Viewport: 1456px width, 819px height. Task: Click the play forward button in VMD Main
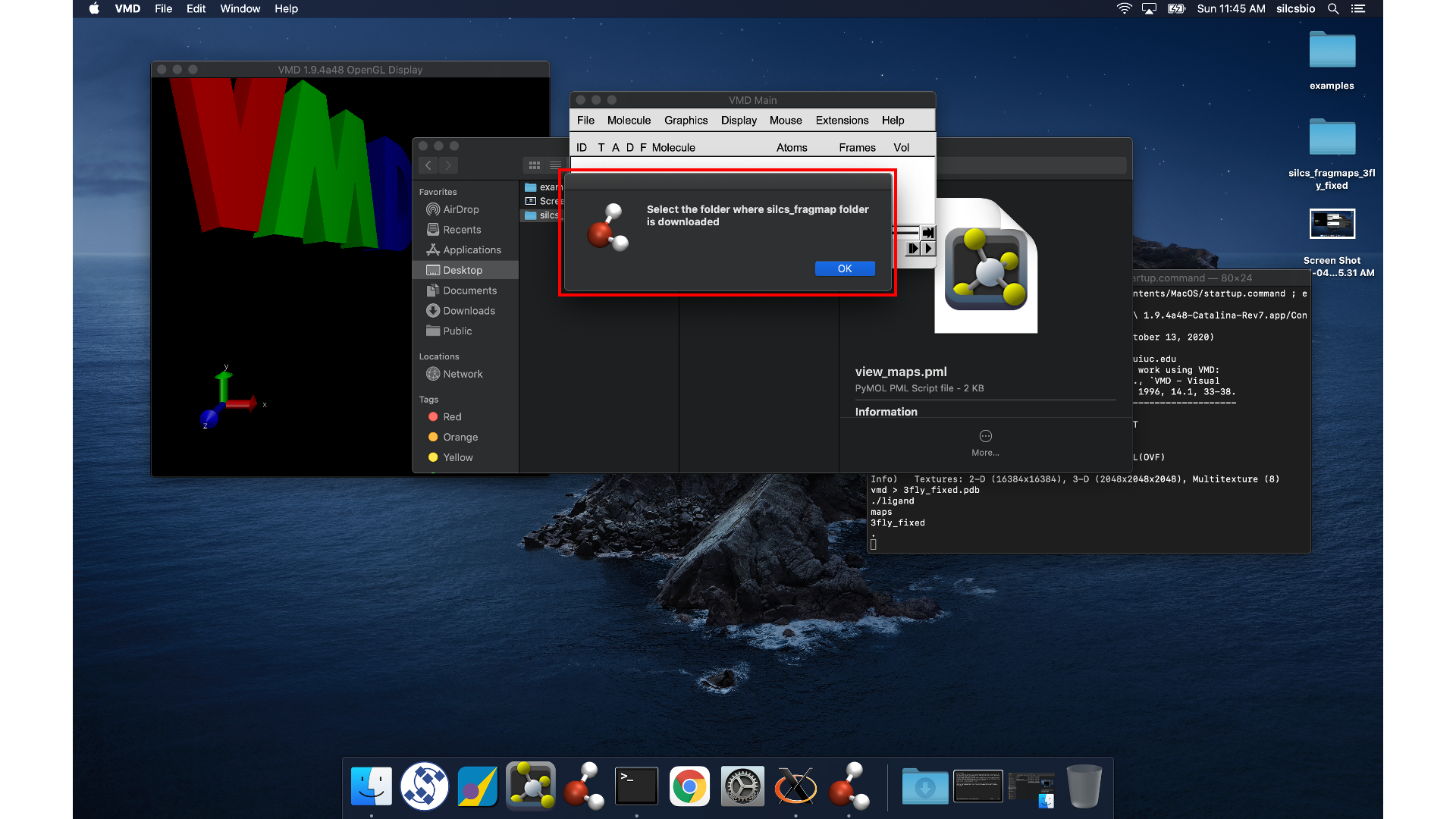[928, 248]
